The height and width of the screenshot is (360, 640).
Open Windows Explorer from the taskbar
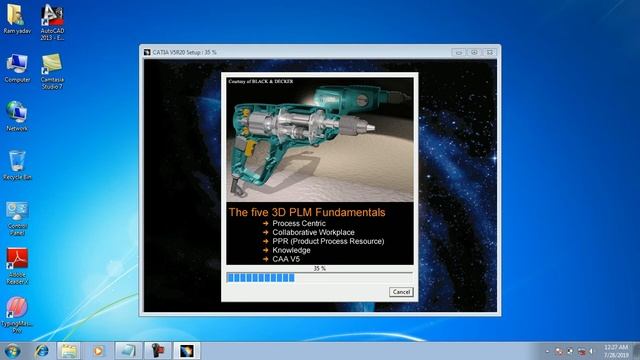(69, 351)
